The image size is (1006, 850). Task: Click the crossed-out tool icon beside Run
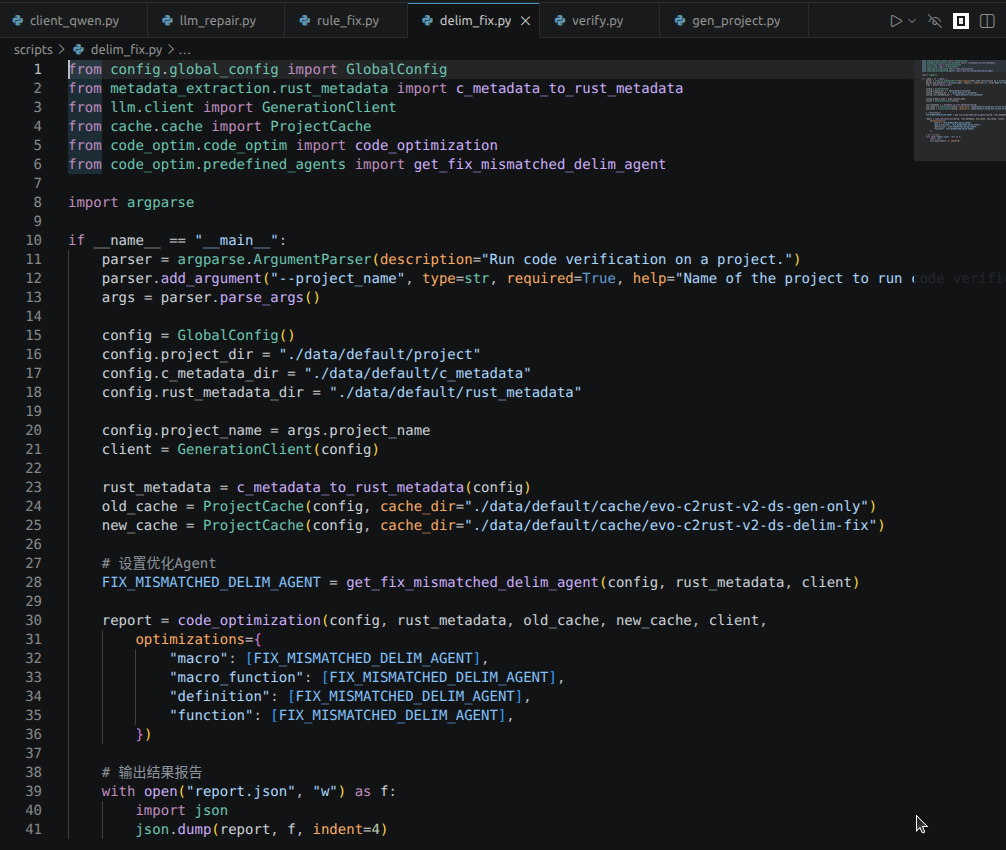935,21
